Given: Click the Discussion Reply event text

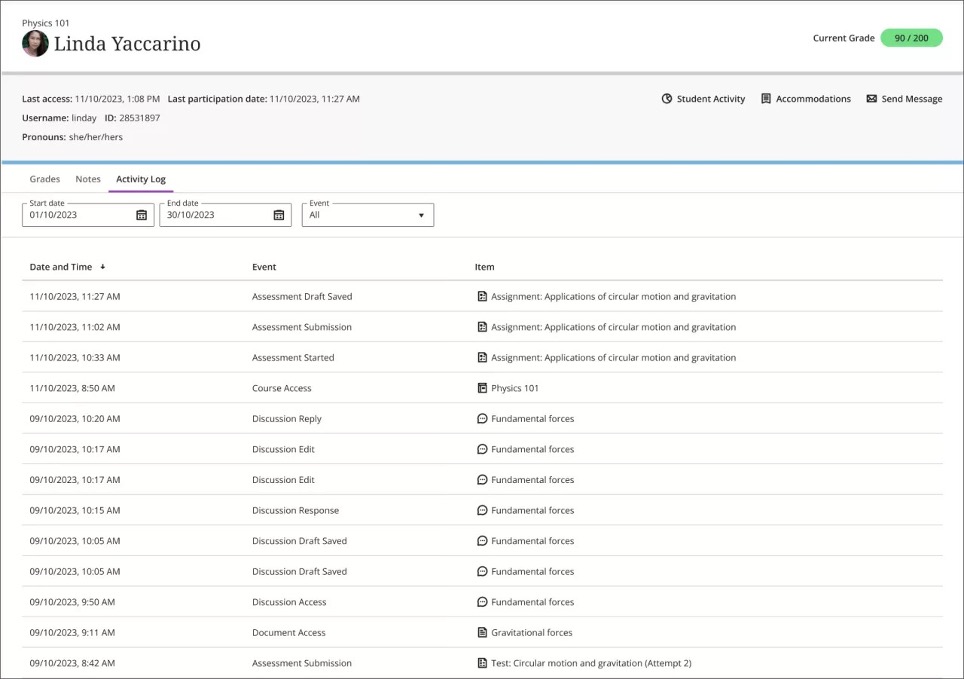Looking at the screenshot, I should [x=286, y=419].
